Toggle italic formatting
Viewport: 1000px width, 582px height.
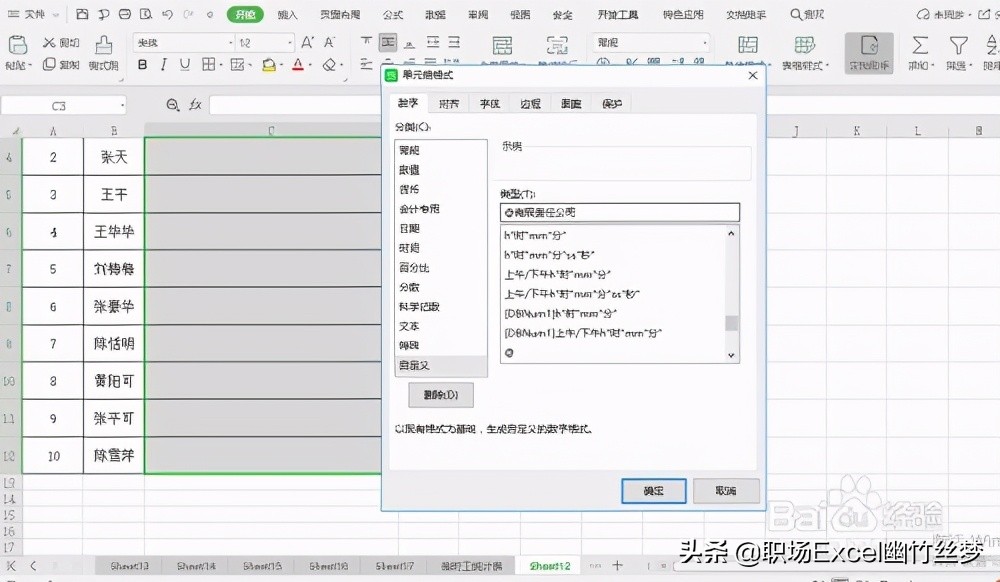tap(163, 64)
